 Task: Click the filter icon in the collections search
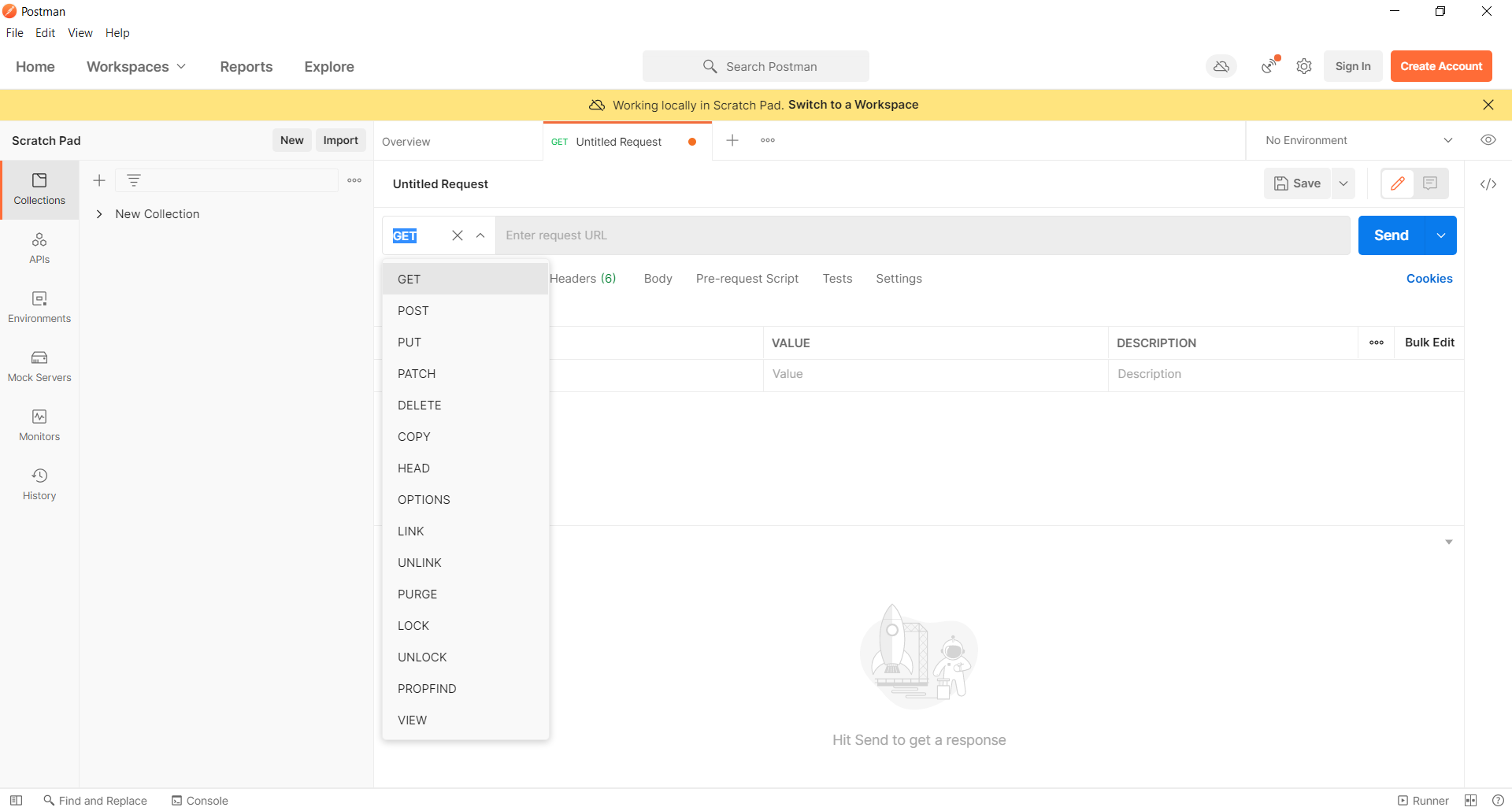(x=134, y=180)
